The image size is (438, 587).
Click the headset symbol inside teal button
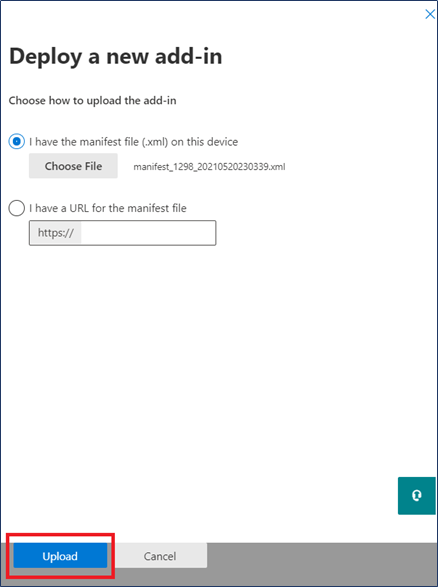tap(417, 496)
